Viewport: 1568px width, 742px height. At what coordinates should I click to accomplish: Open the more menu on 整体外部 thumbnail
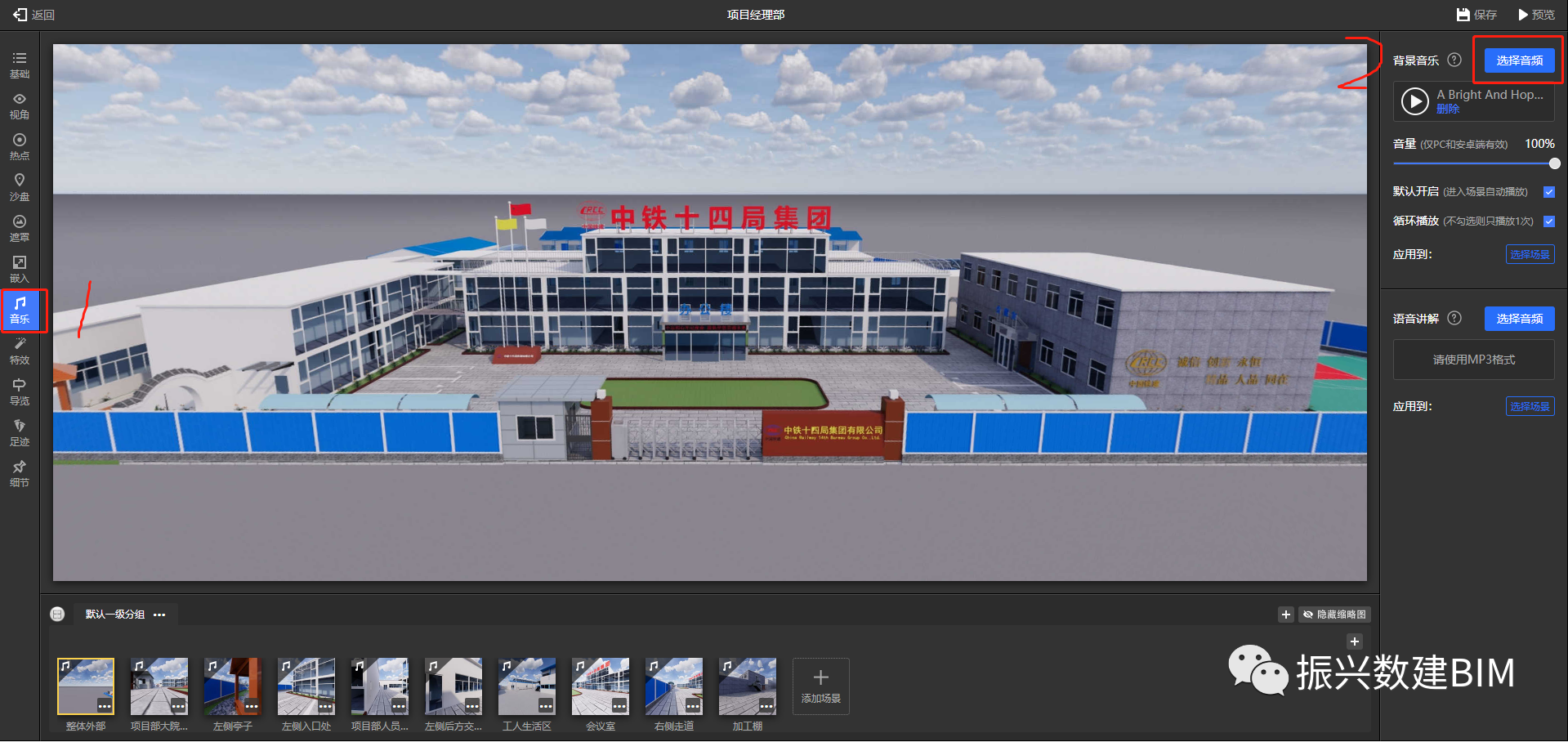pyautogui.click(x=105, y=705)
